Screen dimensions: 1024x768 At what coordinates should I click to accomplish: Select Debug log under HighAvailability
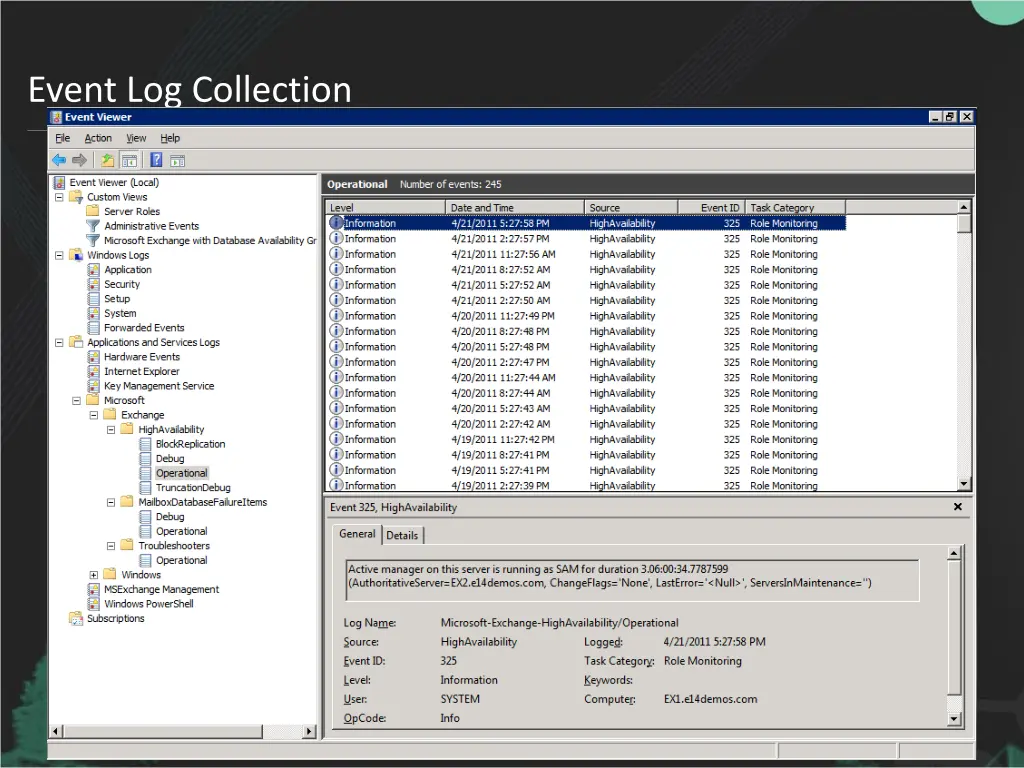point(170,458)
